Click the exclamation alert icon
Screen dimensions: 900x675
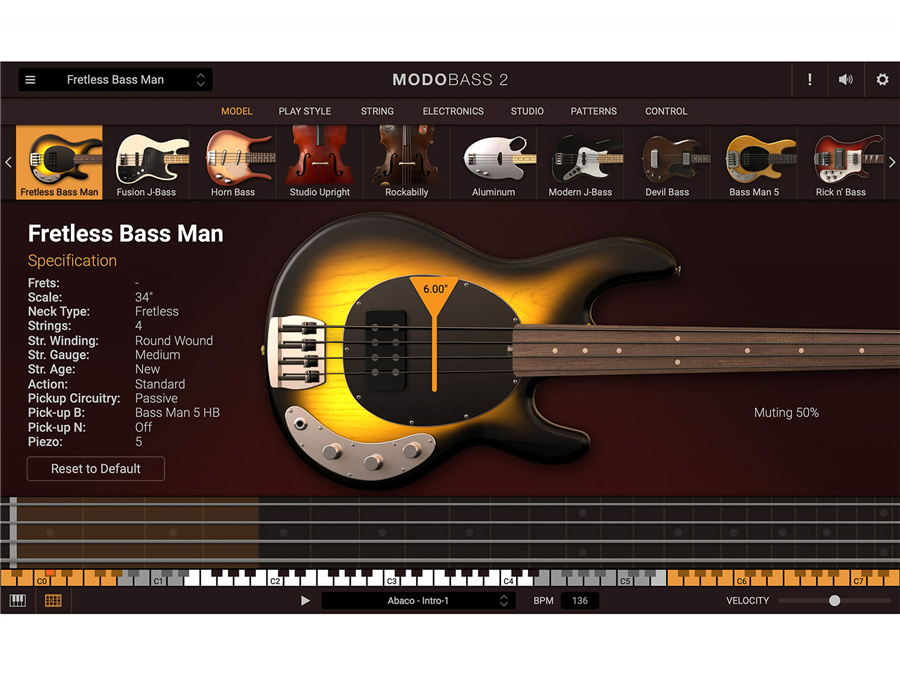pyautogui.click(x=810, y=80)
